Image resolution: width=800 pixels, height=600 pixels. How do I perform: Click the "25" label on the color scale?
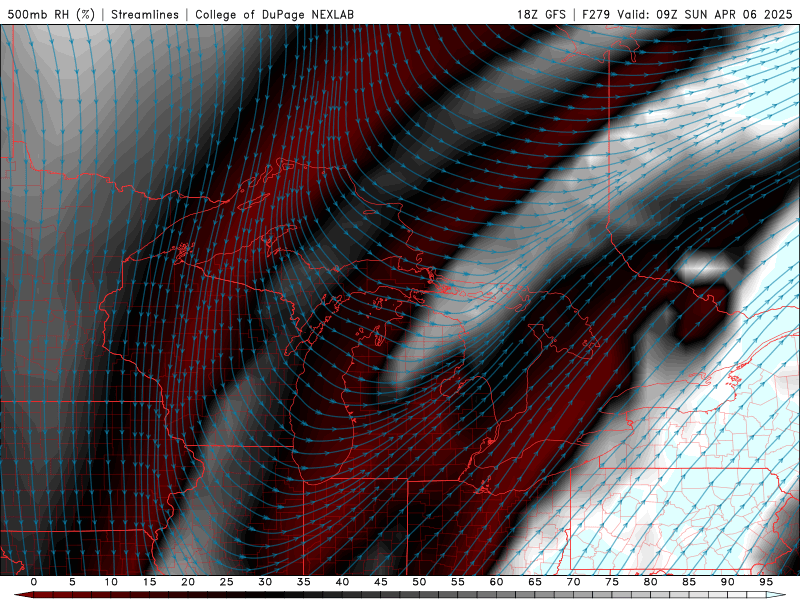coord(227,582)
